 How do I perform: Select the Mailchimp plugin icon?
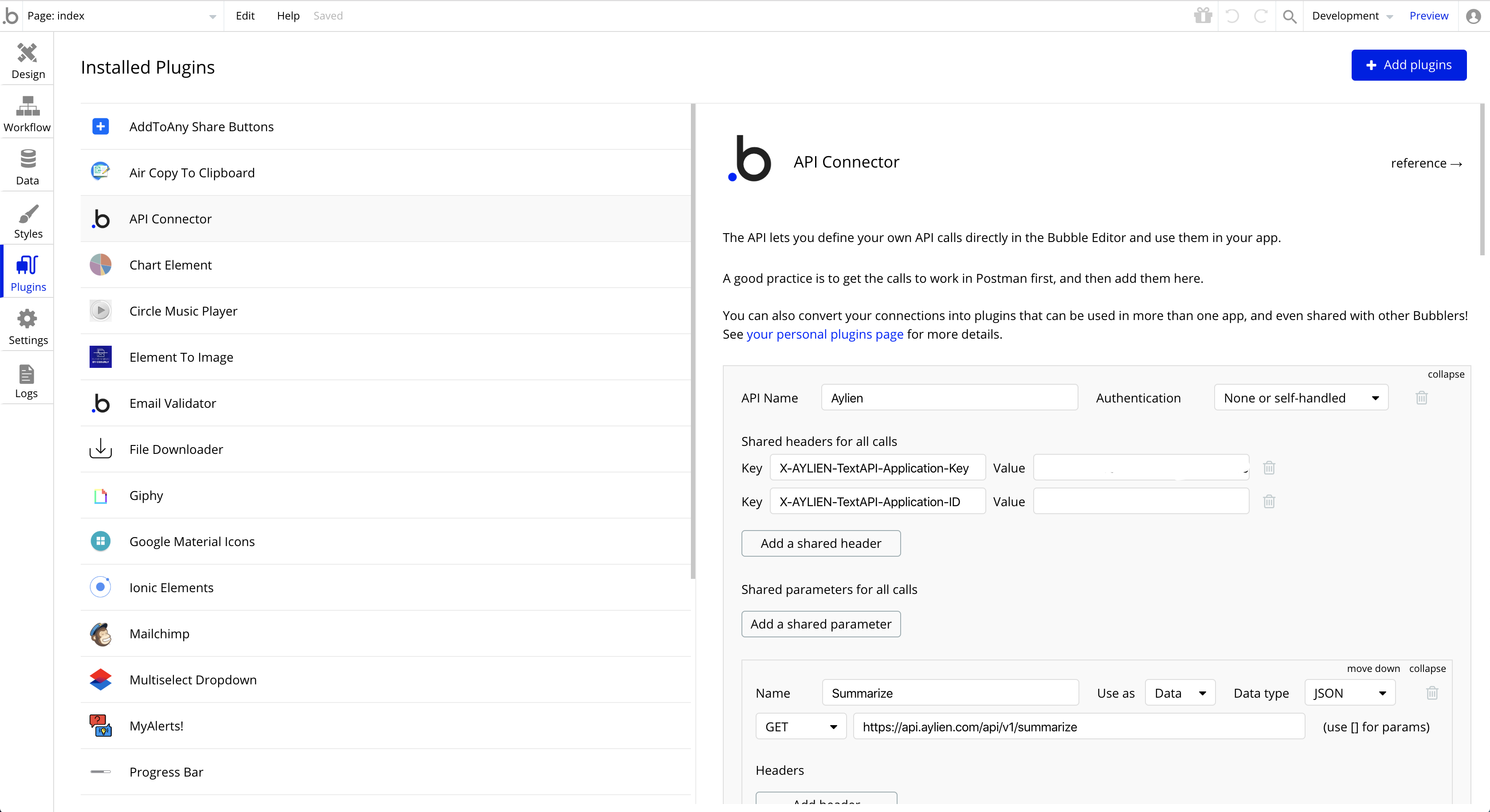[101, 634]
